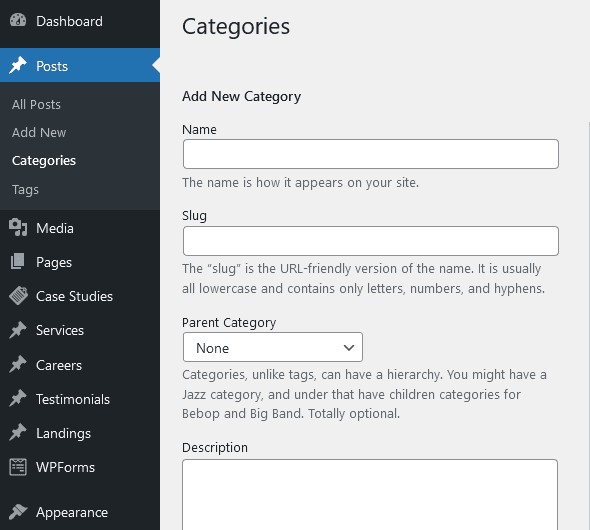
Task: Click the Categories page title
Action: (236, 26)
